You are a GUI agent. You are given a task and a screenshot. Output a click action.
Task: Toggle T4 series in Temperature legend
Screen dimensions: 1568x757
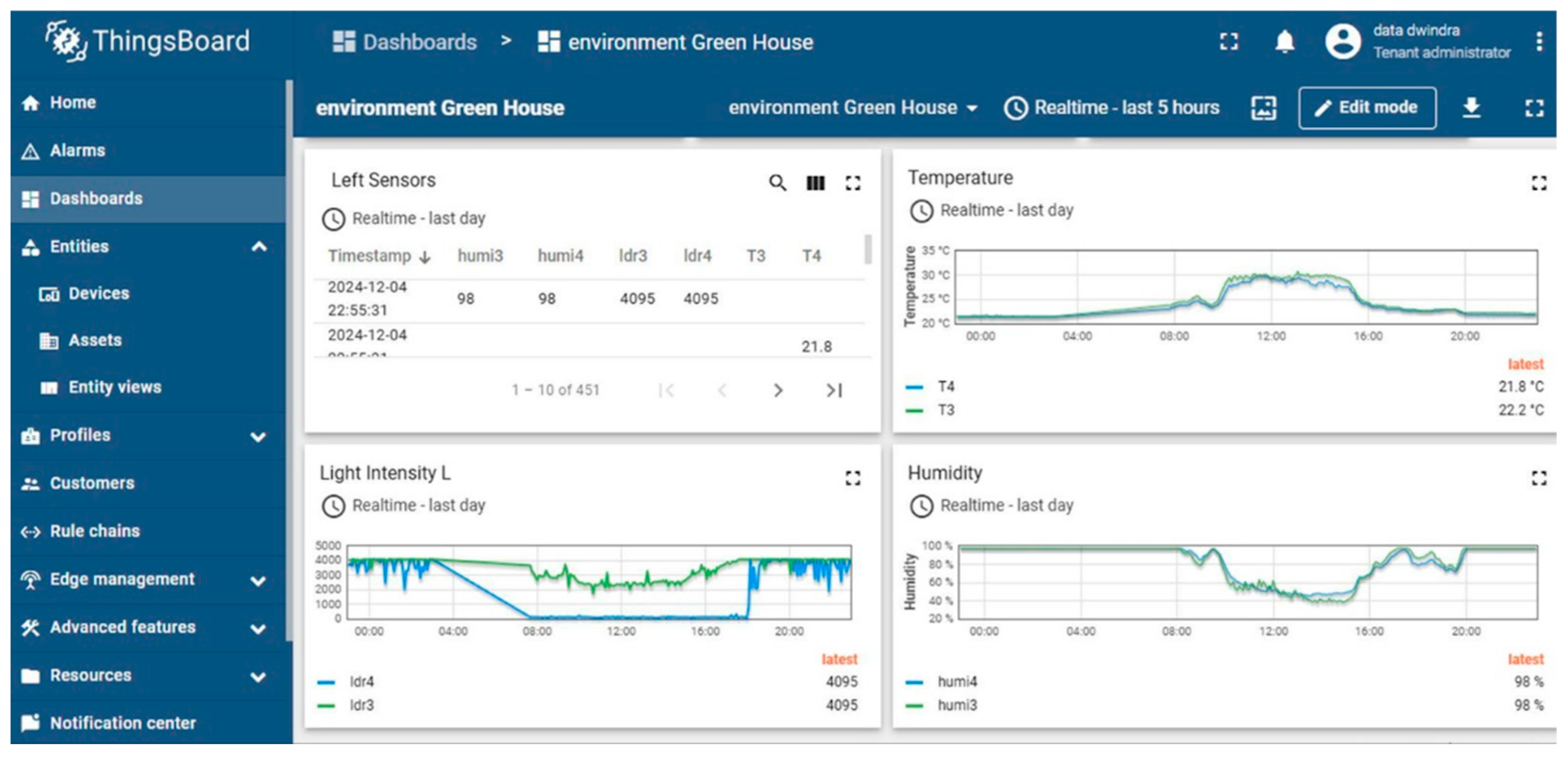click(x=945, y=387)
